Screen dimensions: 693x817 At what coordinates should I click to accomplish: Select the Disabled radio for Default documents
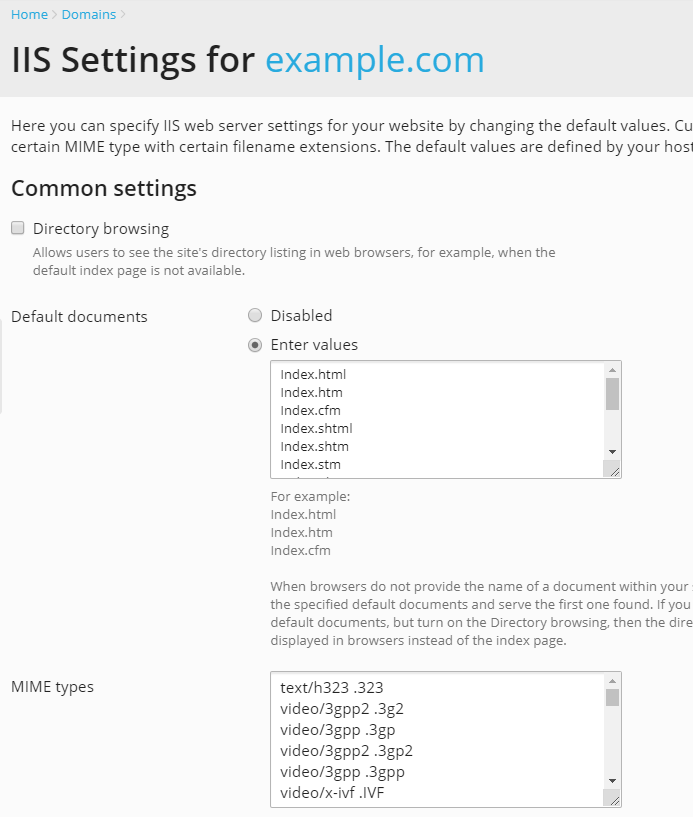255,315
